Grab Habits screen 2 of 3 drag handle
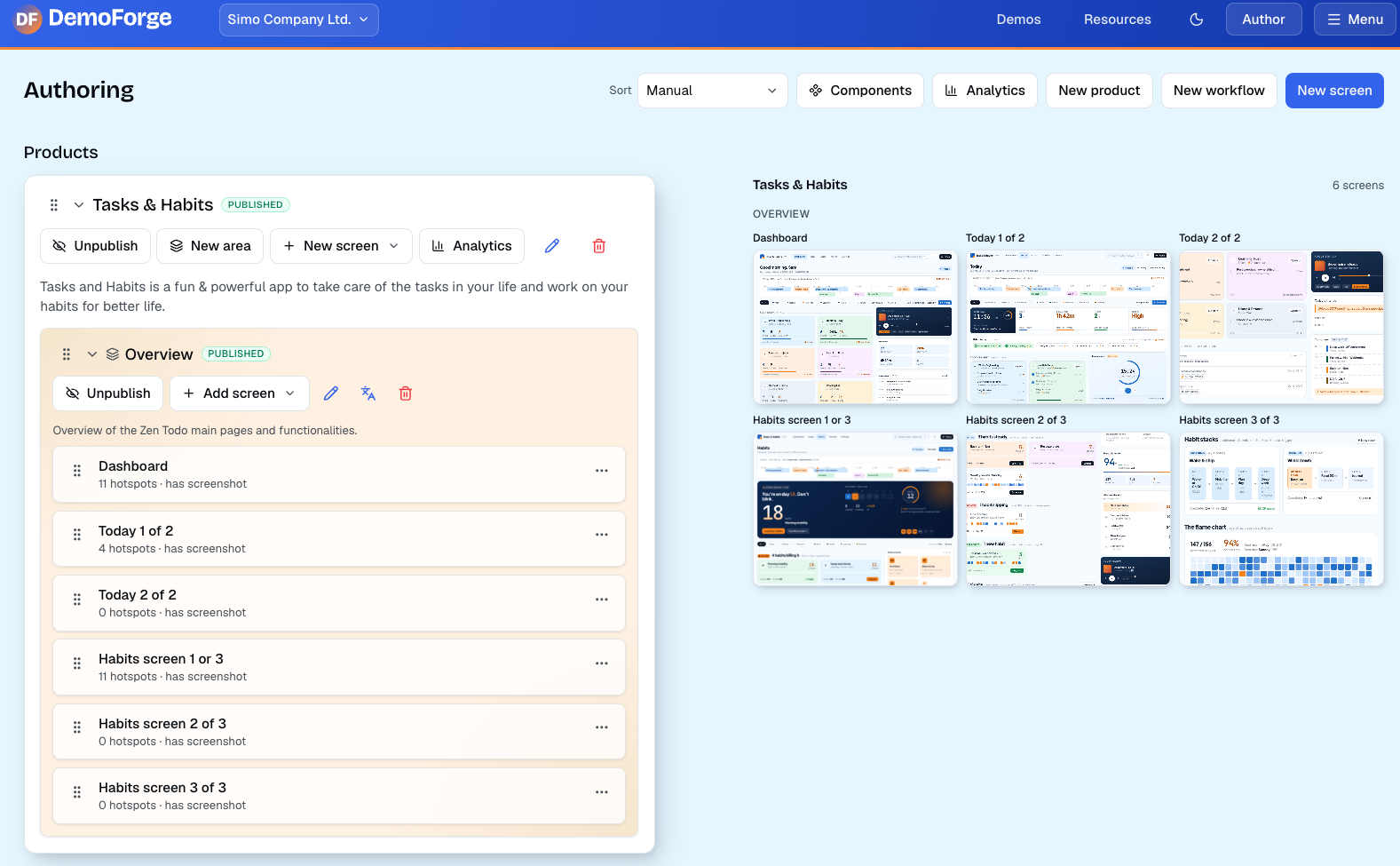 click(77, 727)
